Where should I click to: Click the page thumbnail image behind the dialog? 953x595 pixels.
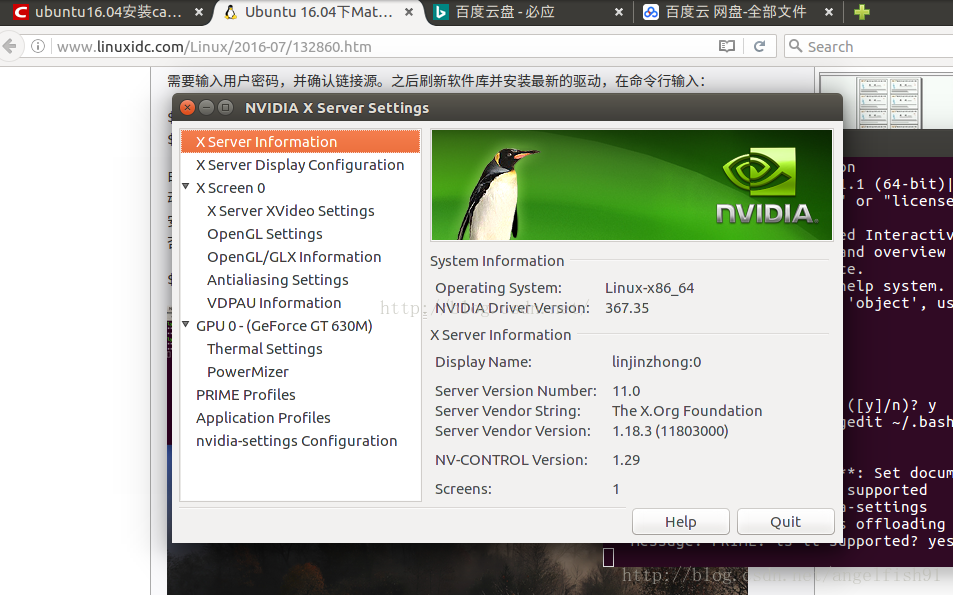pos(889,102)
